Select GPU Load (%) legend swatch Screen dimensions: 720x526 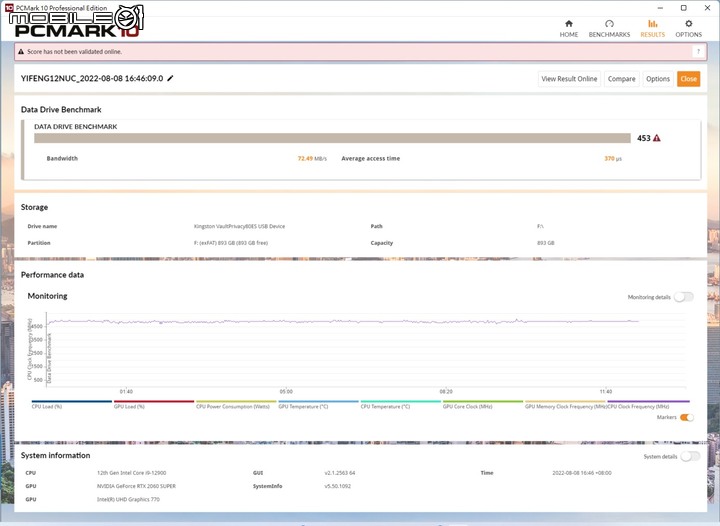click(154, 401)
